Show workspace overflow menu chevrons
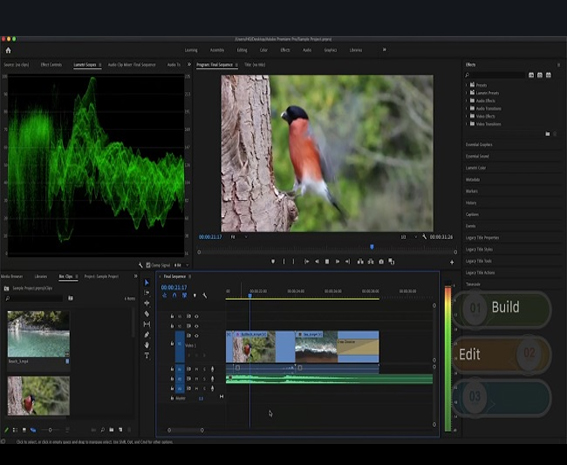This screenshot has width=567, height=465. click(384, 50)
